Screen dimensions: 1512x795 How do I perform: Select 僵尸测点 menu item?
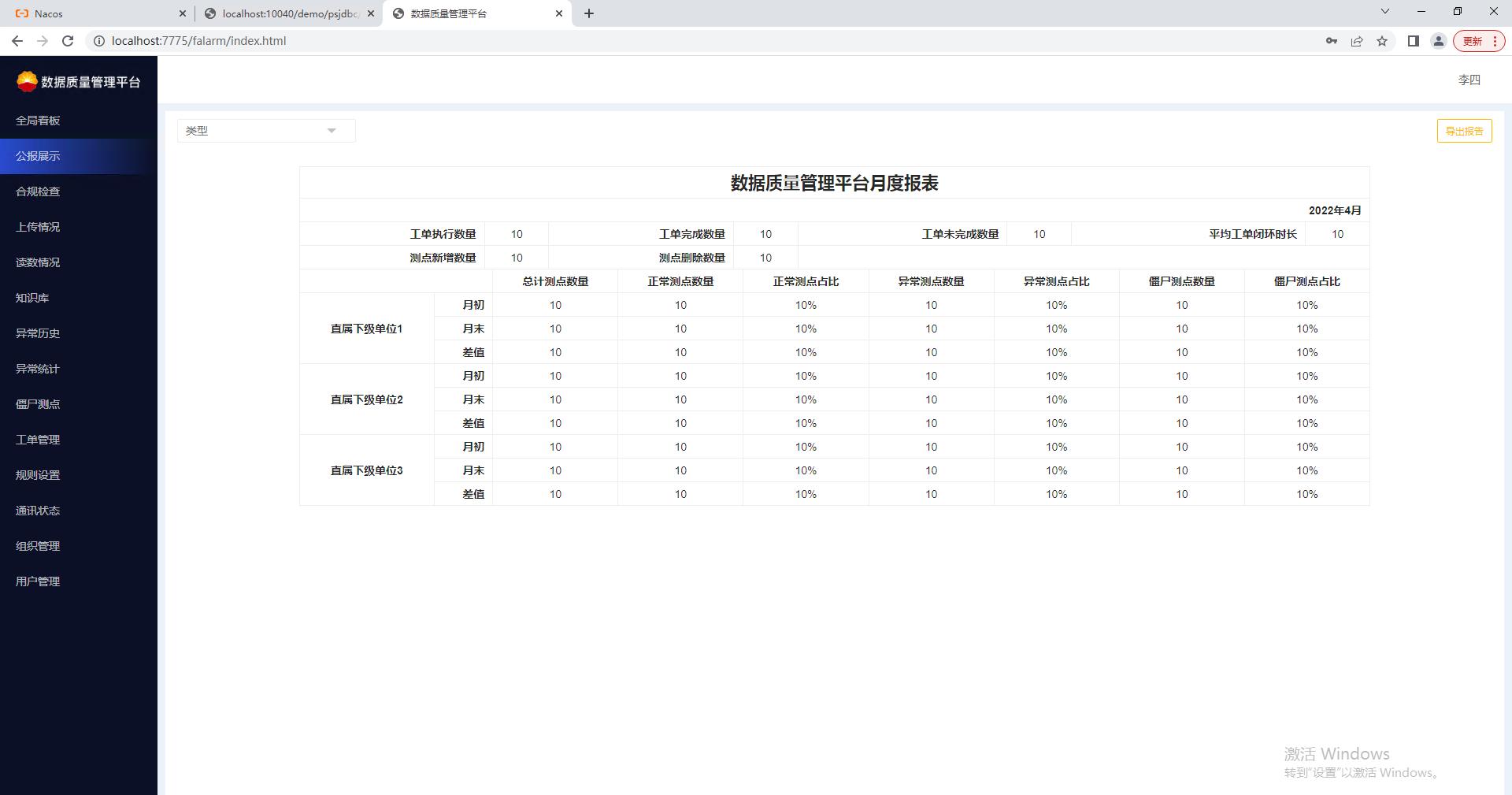point(38,404)
